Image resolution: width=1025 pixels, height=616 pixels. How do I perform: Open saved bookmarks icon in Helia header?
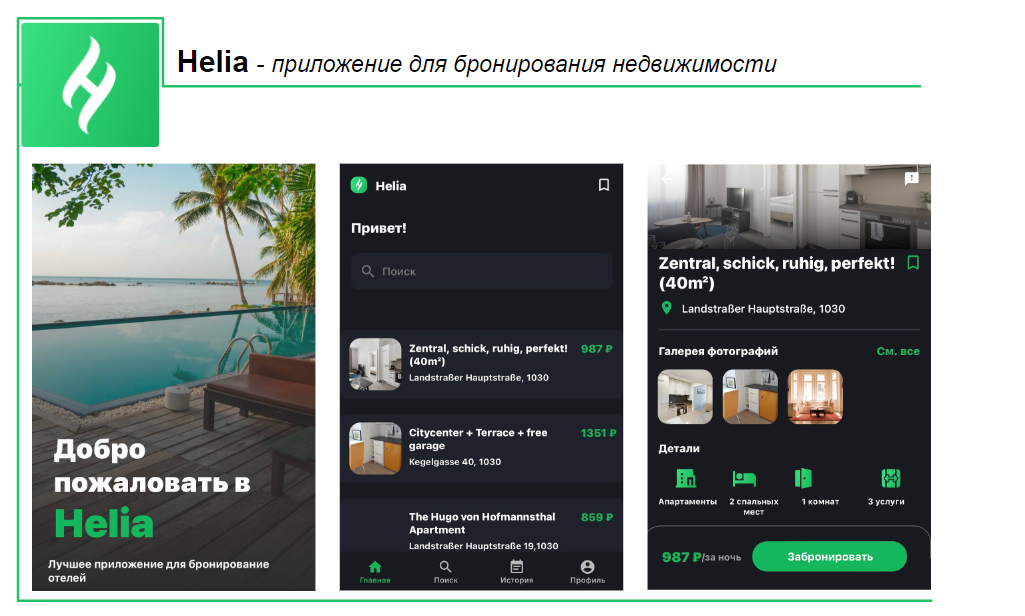click(604, 185)
